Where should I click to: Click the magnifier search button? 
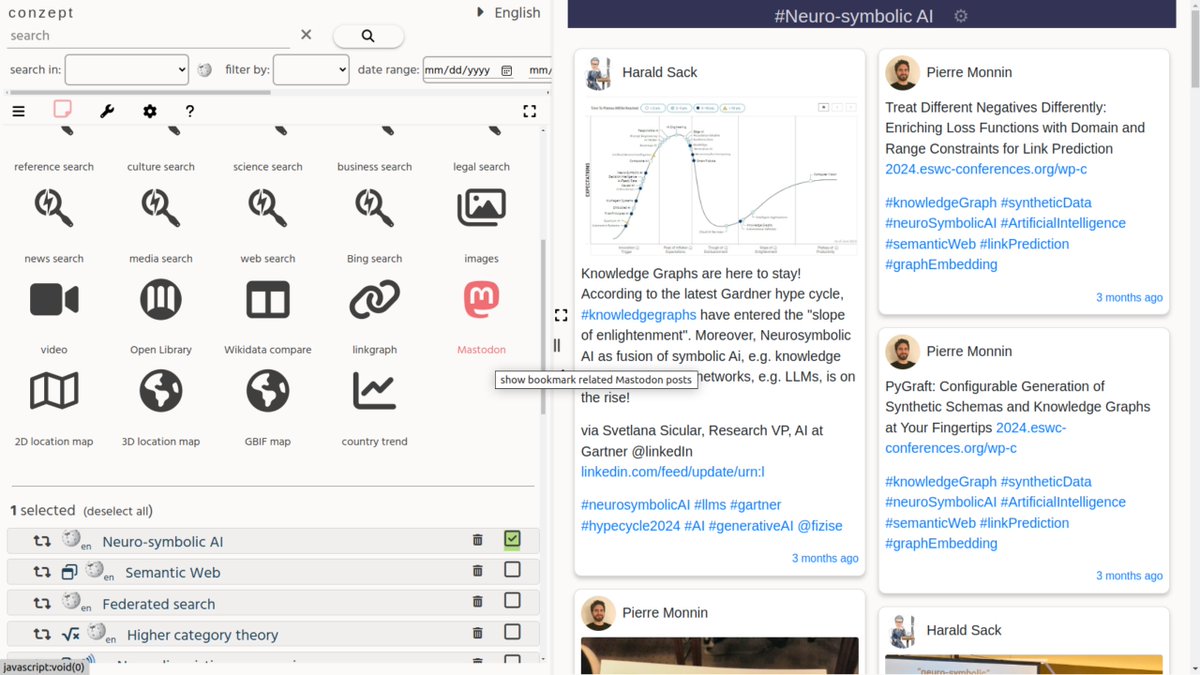click(x=368, y=36)
